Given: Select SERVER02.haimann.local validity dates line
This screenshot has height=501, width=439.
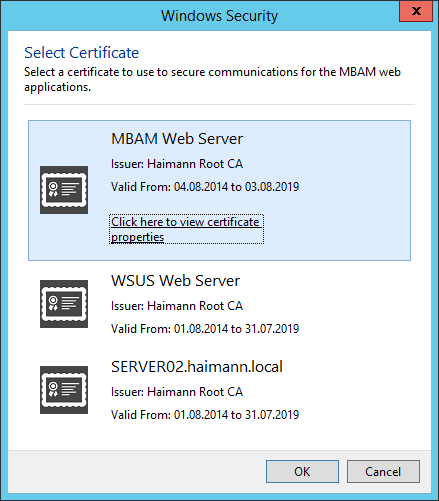Looking at the screenshot, I should (x=205, y=415).
